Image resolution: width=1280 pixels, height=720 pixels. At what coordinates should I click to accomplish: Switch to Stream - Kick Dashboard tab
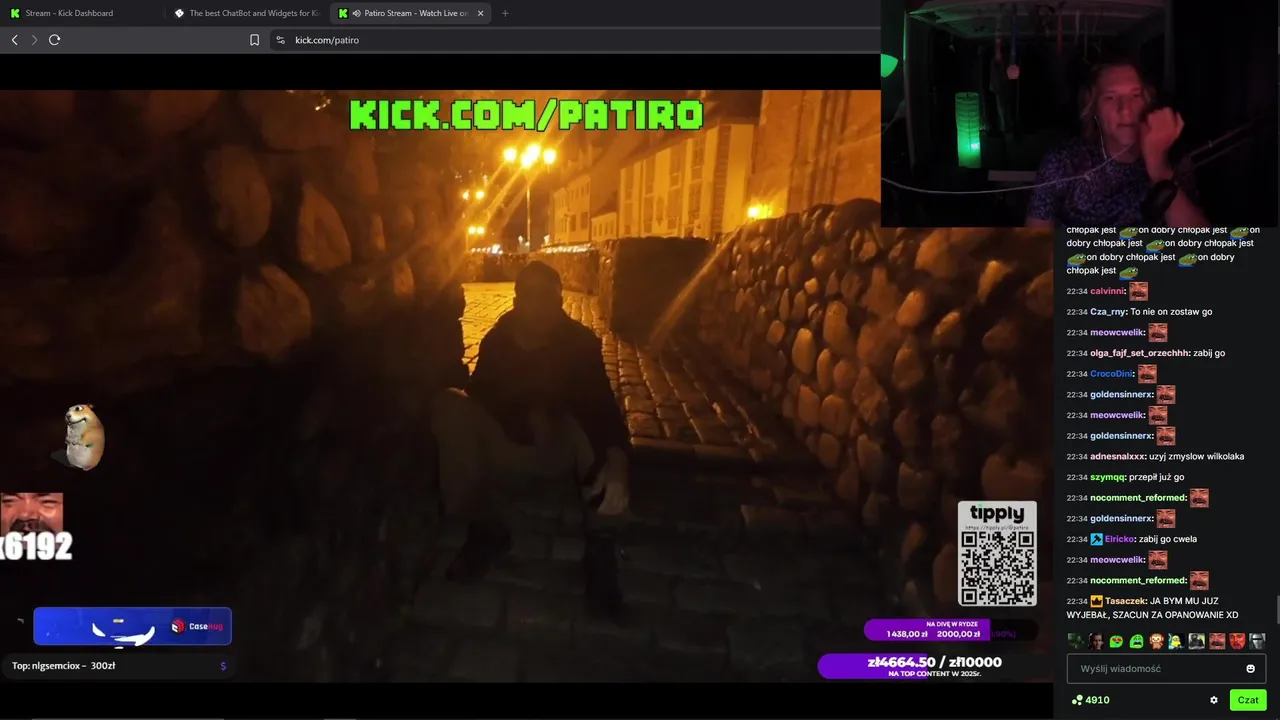80,13
